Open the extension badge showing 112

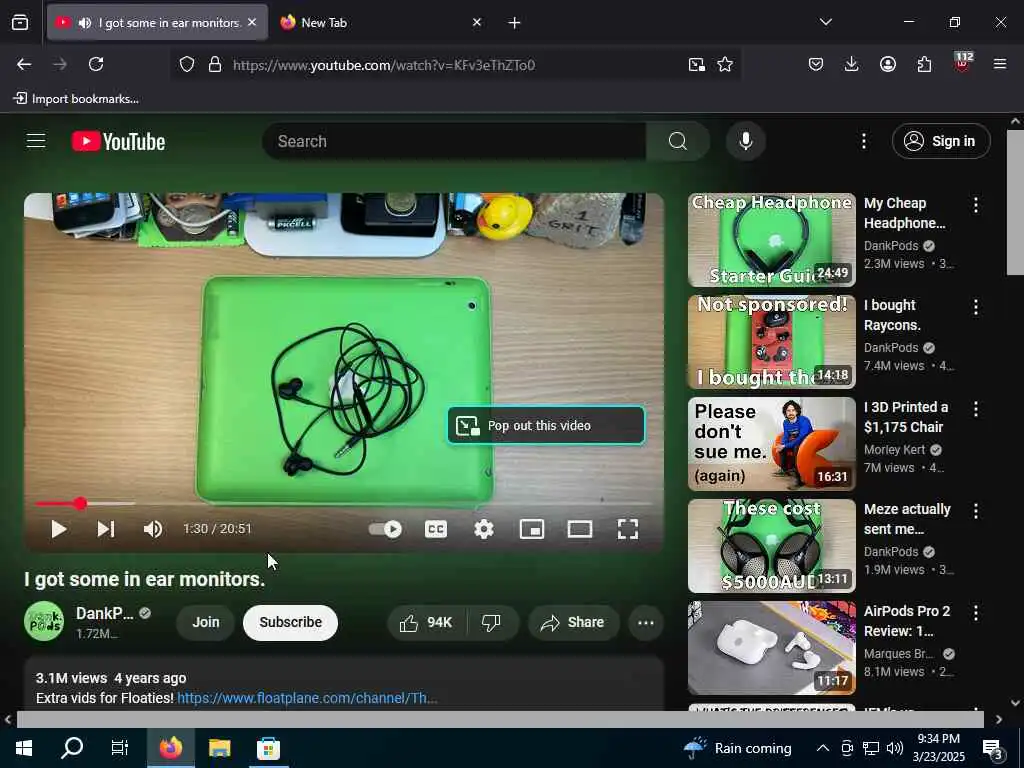(963, 63)
